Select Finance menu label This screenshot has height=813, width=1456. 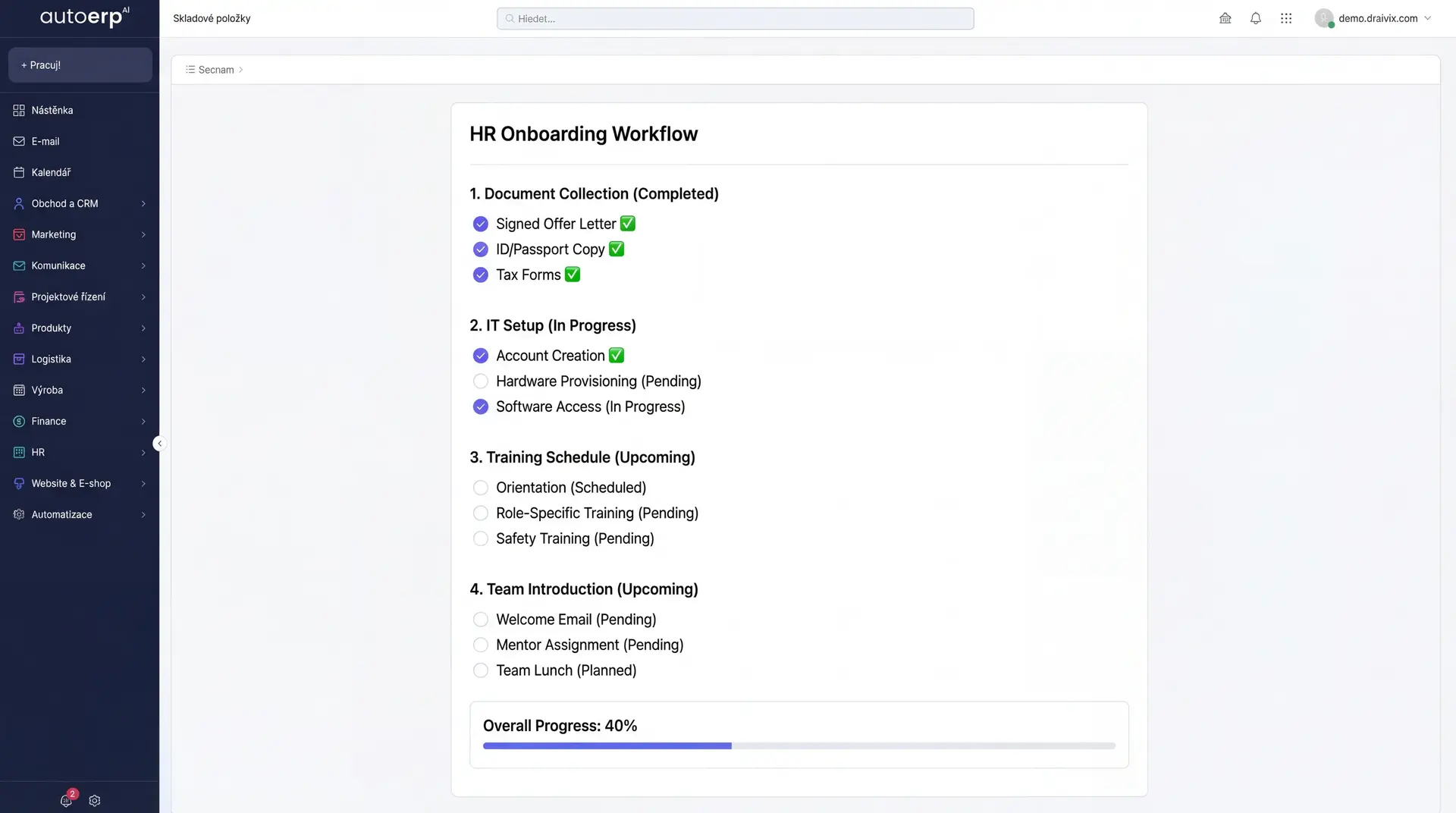point(49,422)
